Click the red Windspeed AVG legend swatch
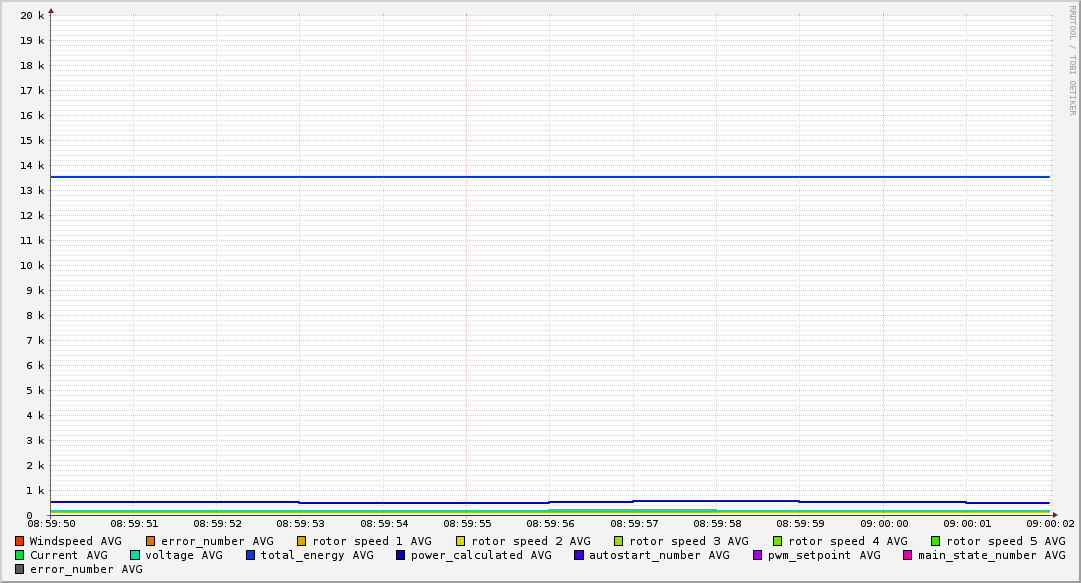The height and width of the screenshot is (583, 1081). click(20, 541)
